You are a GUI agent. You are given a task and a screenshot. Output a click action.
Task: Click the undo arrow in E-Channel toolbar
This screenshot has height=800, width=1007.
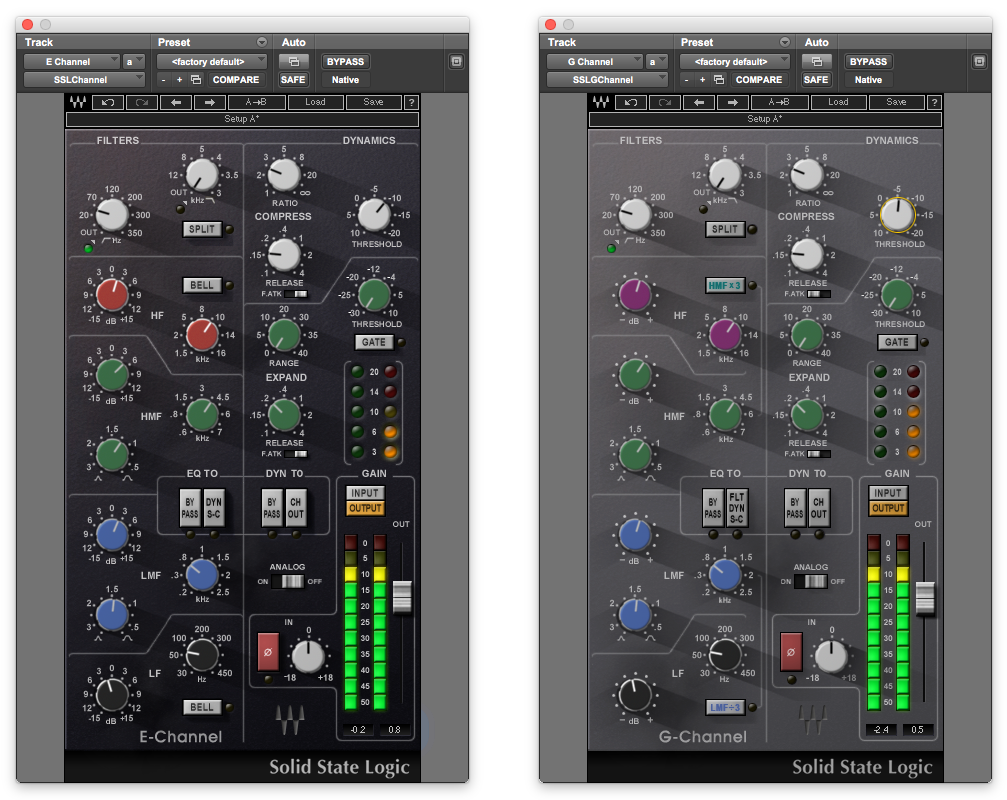[107, 102]
